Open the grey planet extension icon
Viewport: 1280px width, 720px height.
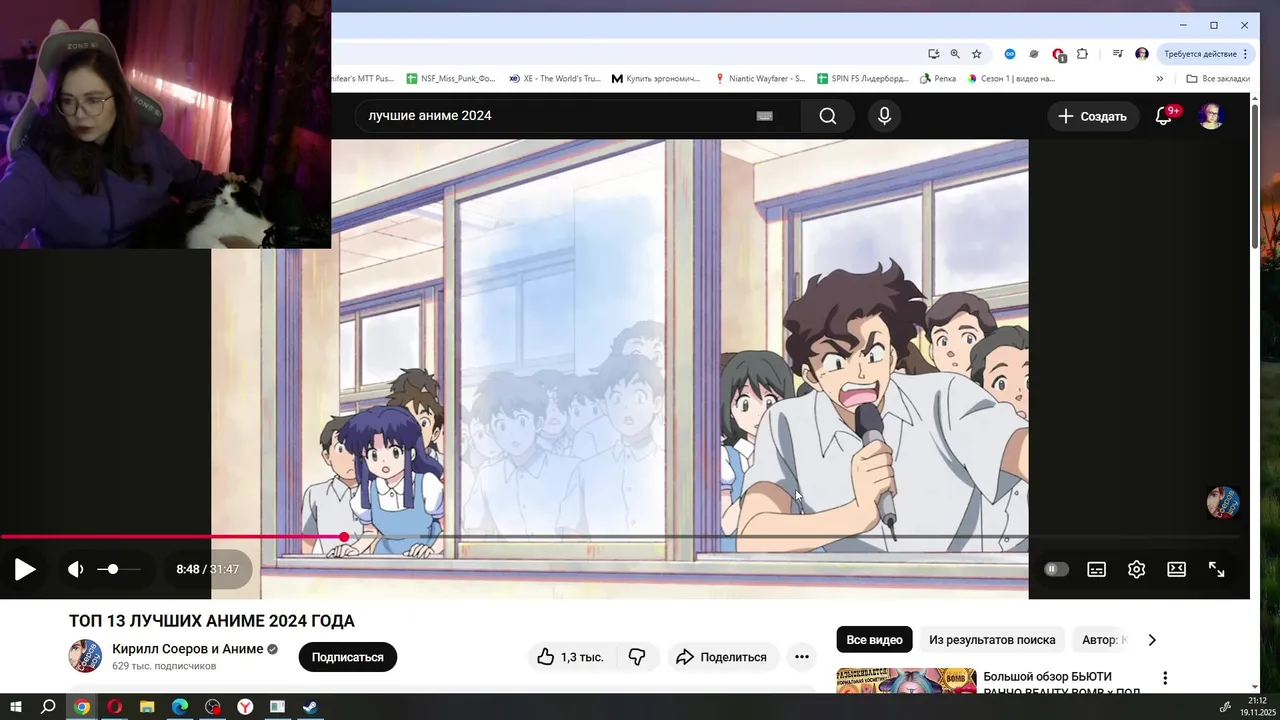1034,54
